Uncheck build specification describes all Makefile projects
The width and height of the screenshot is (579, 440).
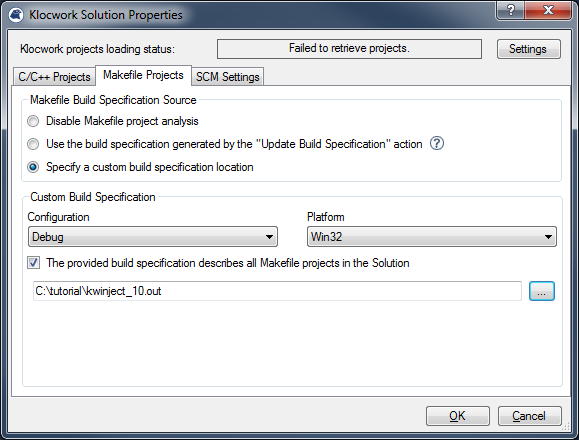point(34,263)
